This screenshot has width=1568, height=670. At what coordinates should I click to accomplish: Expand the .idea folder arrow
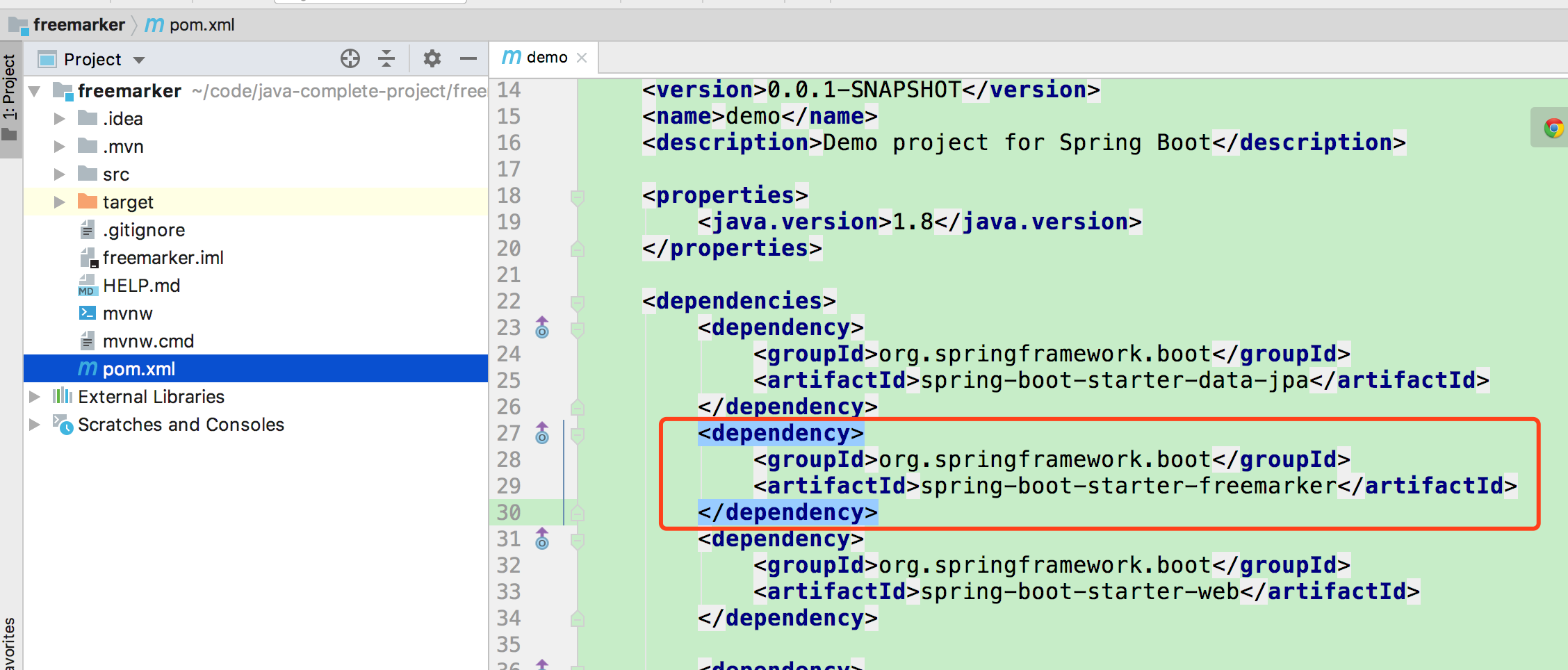pyautogui.click(x=60, y=119)
